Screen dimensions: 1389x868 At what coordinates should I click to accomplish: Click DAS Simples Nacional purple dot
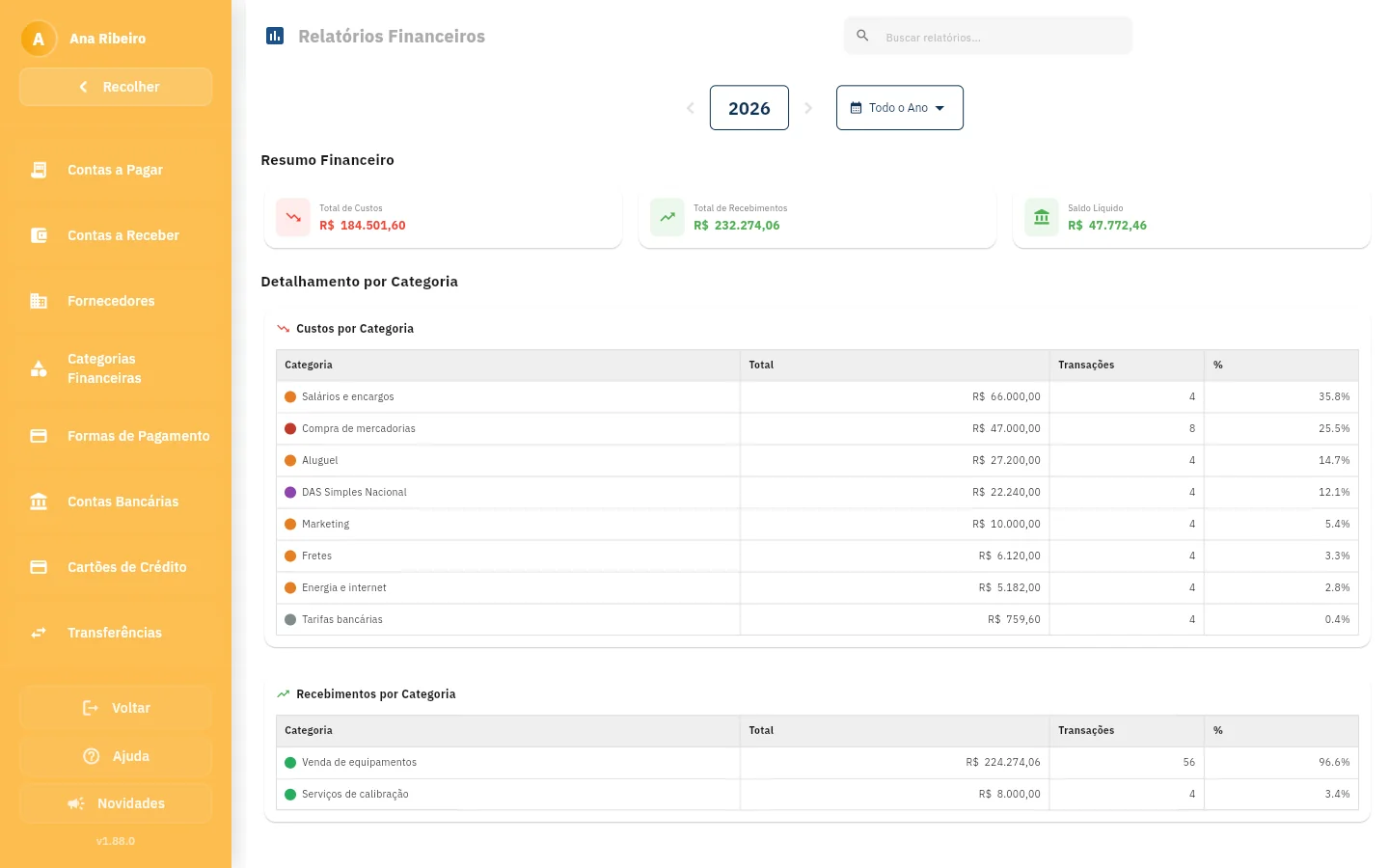(x=290, y=492)
